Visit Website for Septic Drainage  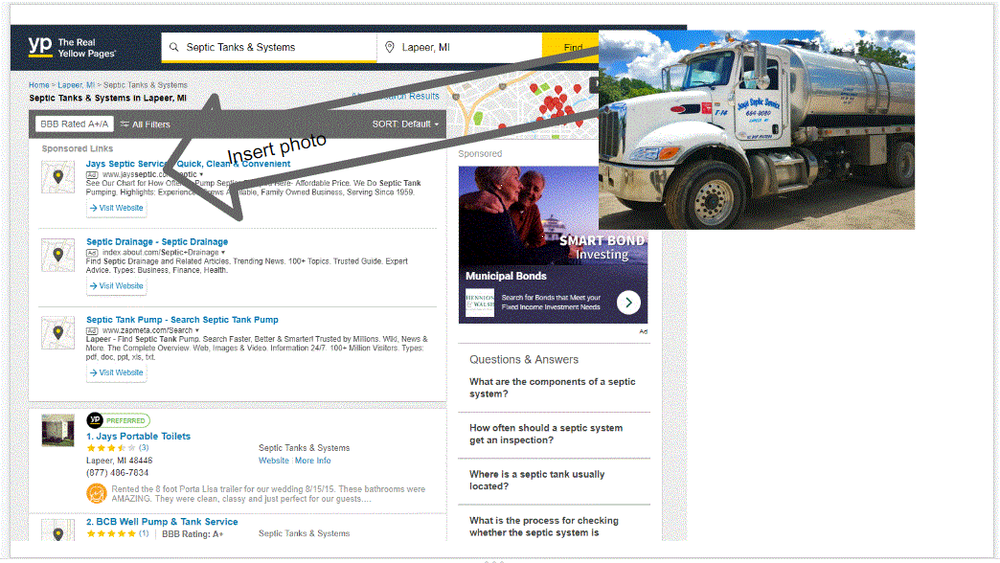117,286
